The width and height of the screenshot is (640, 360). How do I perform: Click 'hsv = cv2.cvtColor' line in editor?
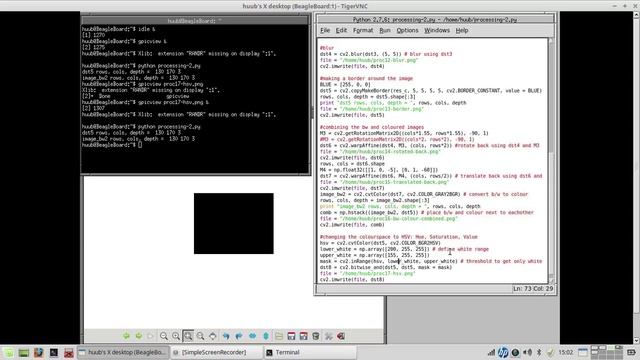pyautogui.click(x=380, y=243)
